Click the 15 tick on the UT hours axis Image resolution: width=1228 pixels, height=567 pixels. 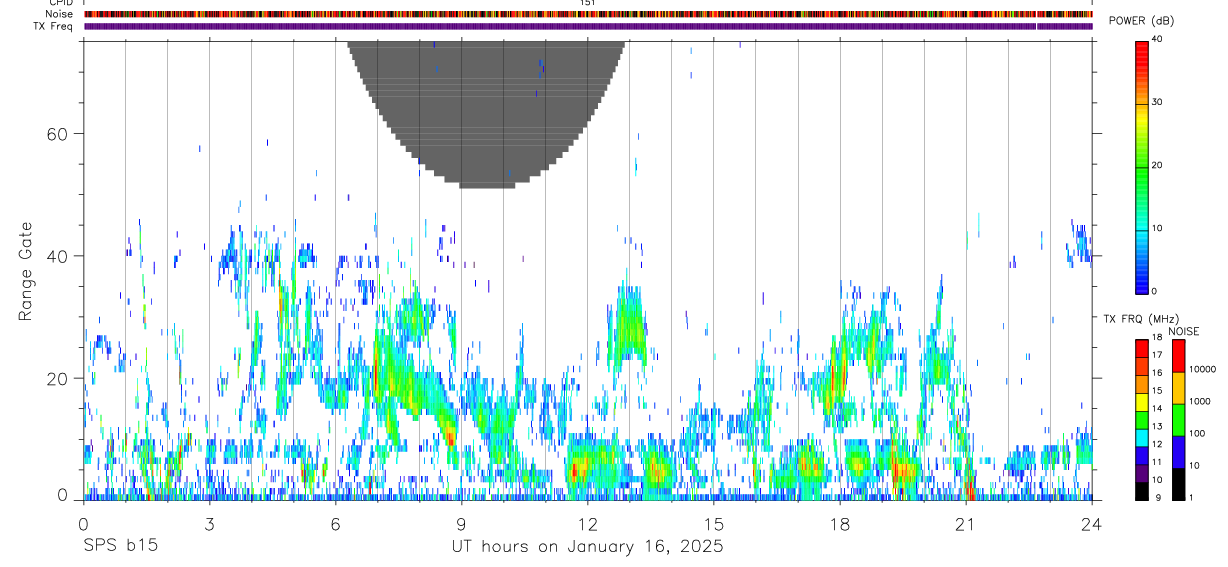click(713, 523)
